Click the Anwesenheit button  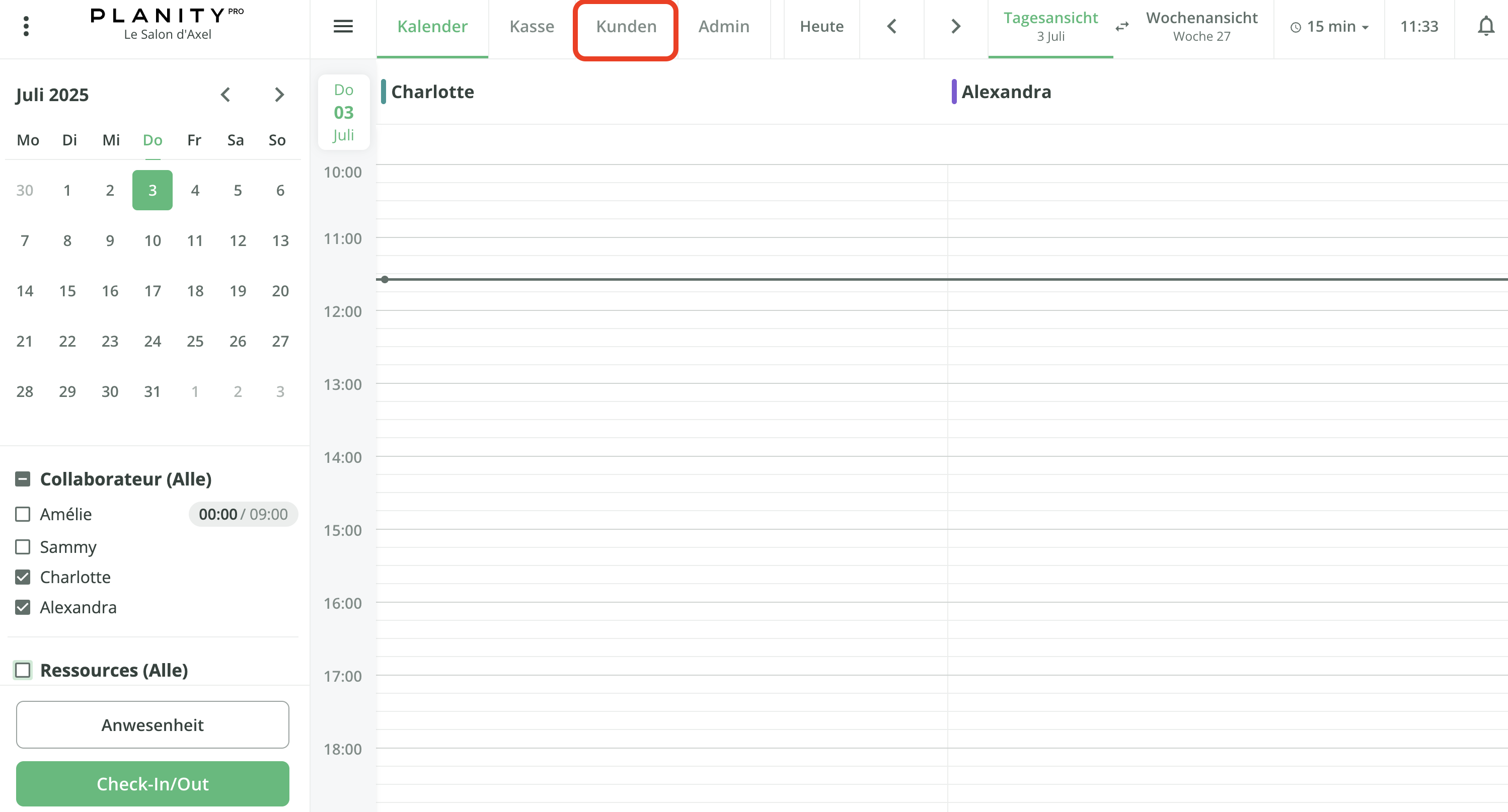pyautogui.click(x=152, y=724)
